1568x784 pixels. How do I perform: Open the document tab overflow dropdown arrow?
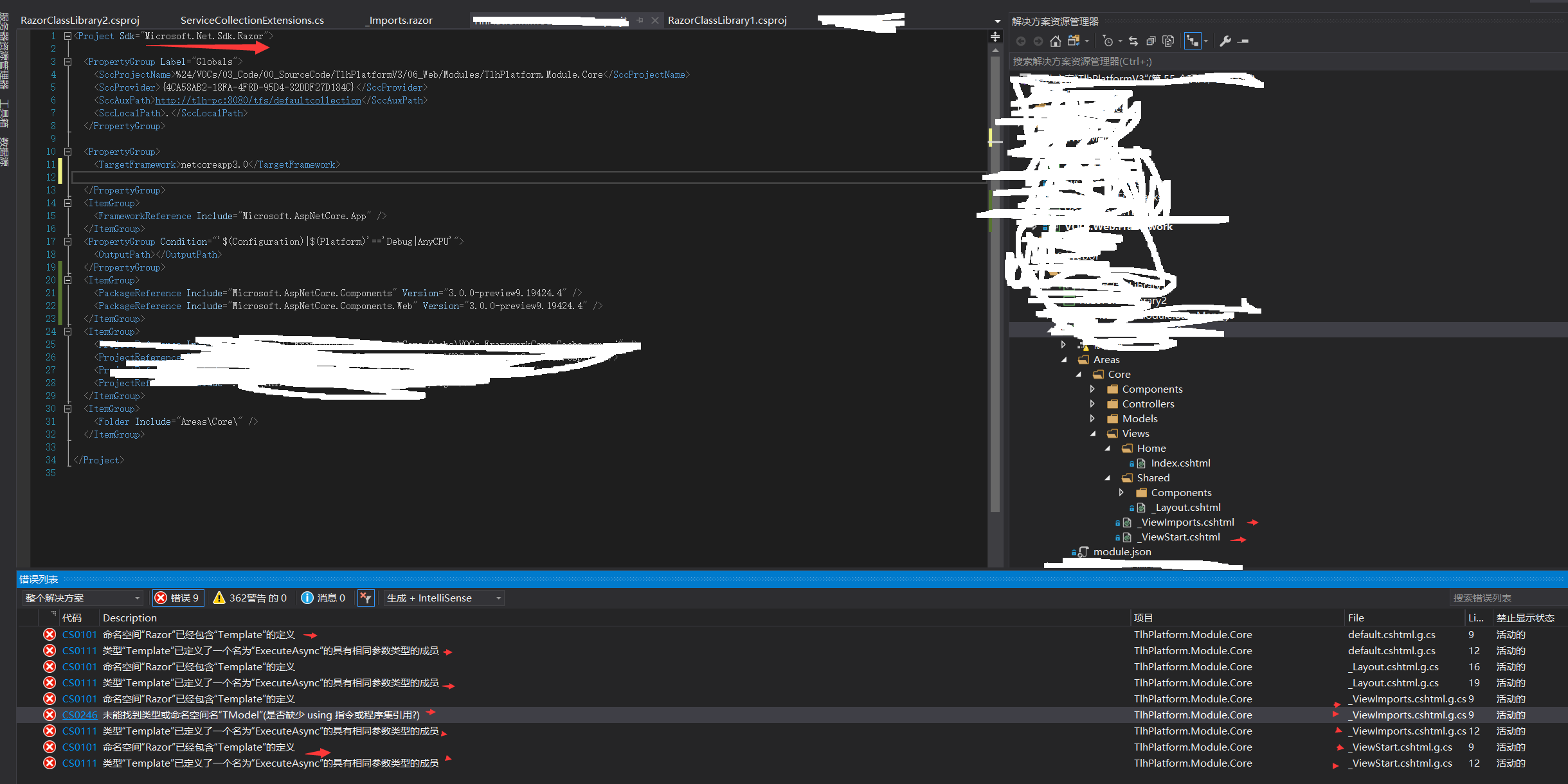(x=998, y=21)
